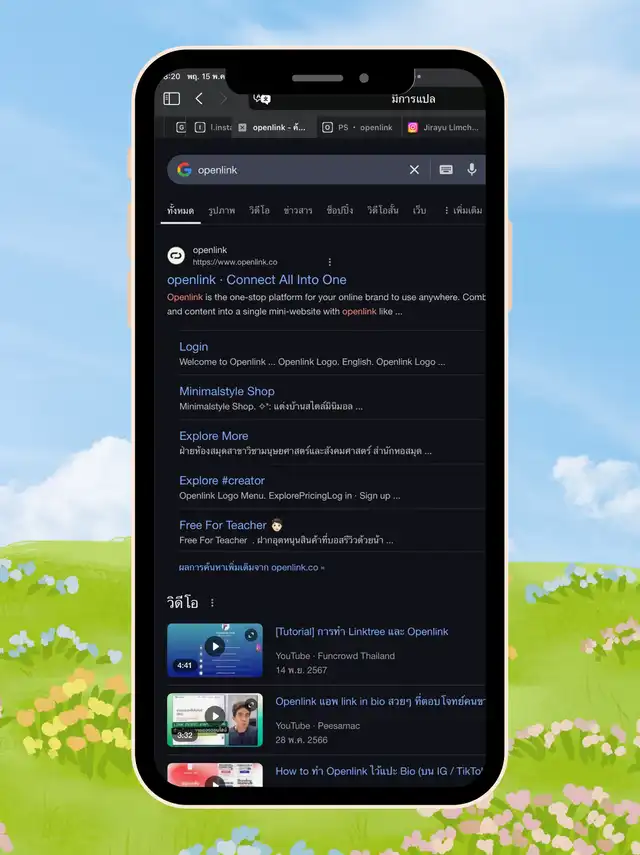This screenshot has height=855, width=640.
Task: Switch to the รูปภาพ images tab
Action: click(x=221, y=211)
